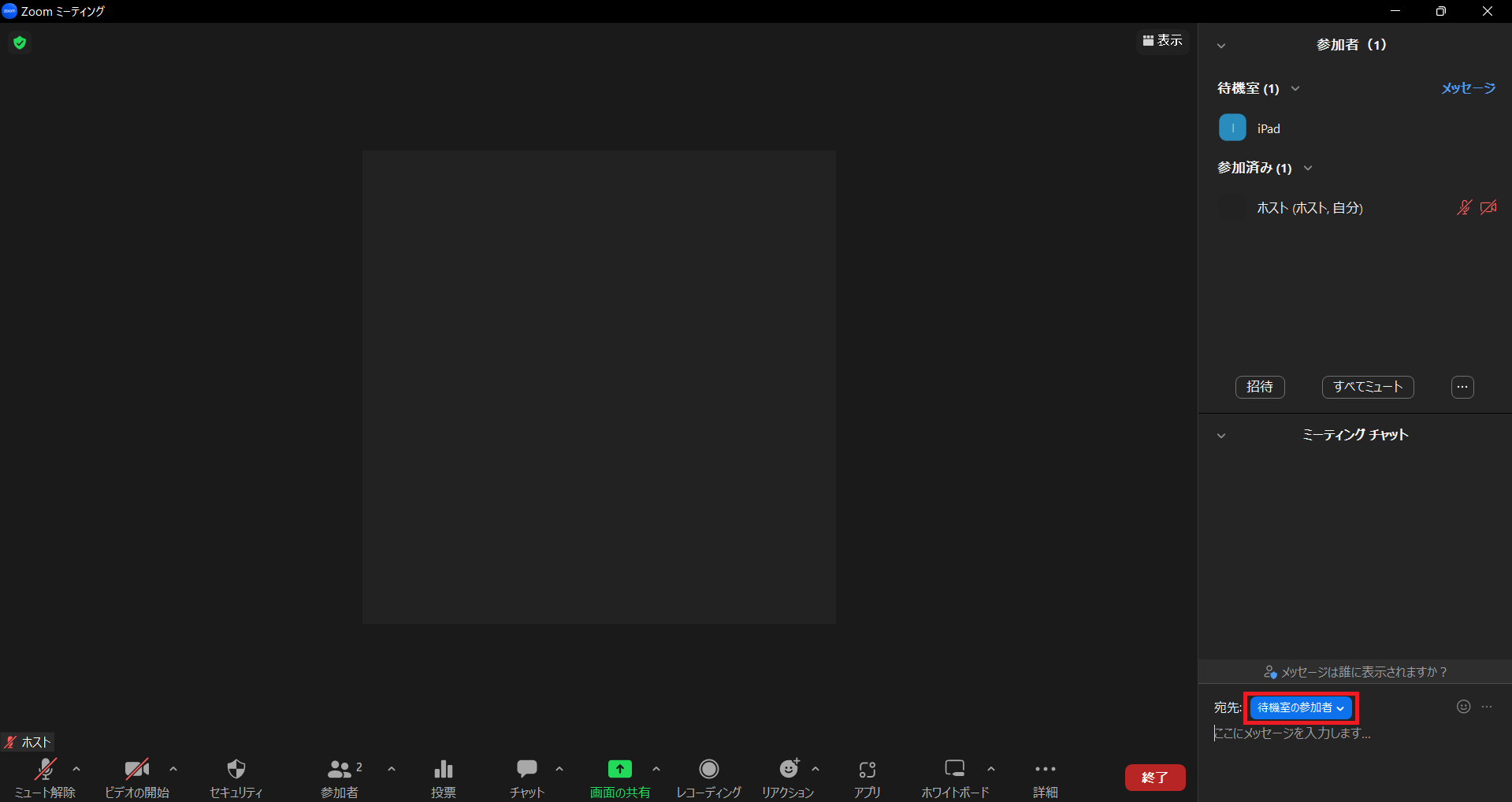Open the Polls (投票) icon

[x=443, y=769]
